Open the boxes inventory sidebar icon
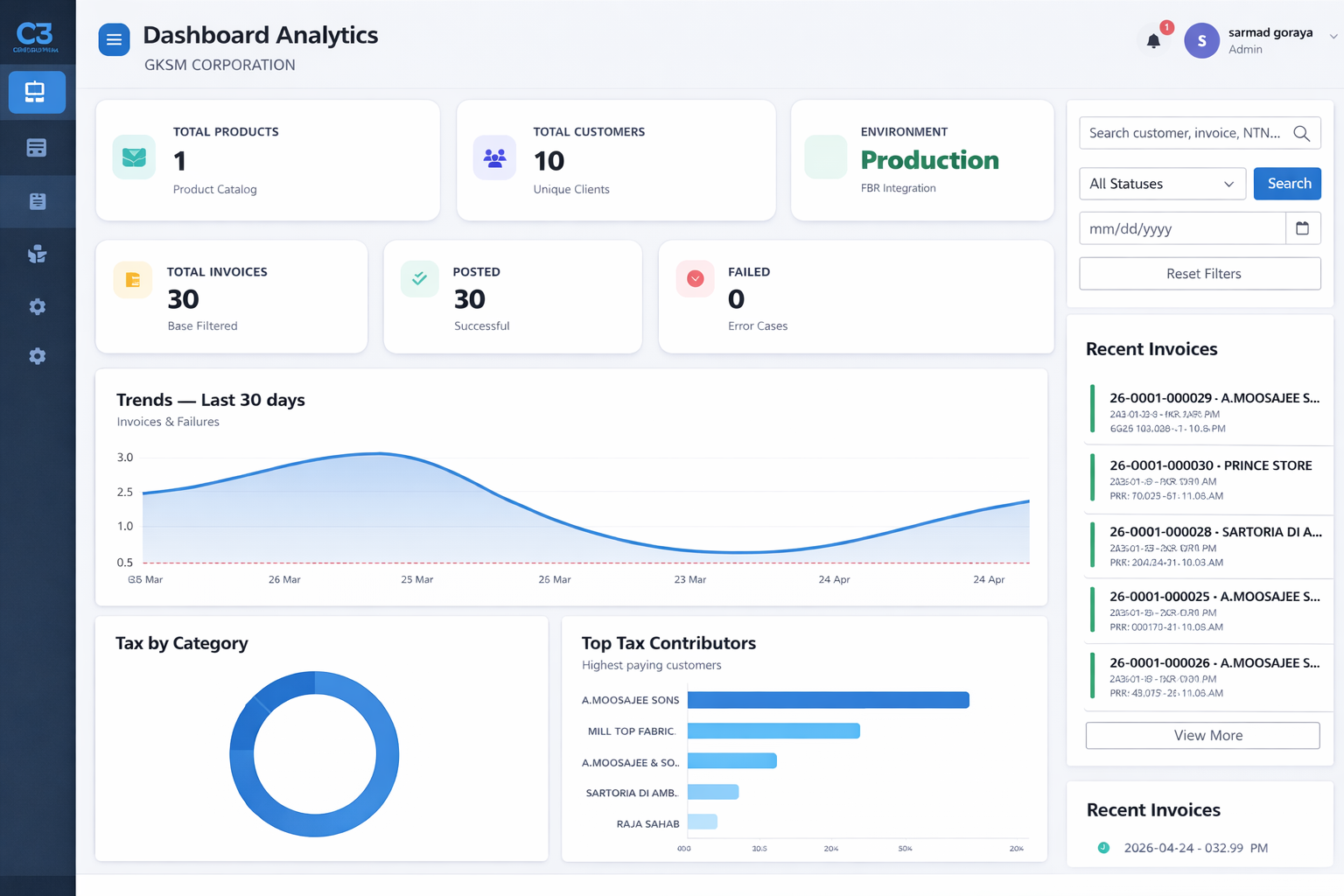1344x896 pixels. [37, 255]
